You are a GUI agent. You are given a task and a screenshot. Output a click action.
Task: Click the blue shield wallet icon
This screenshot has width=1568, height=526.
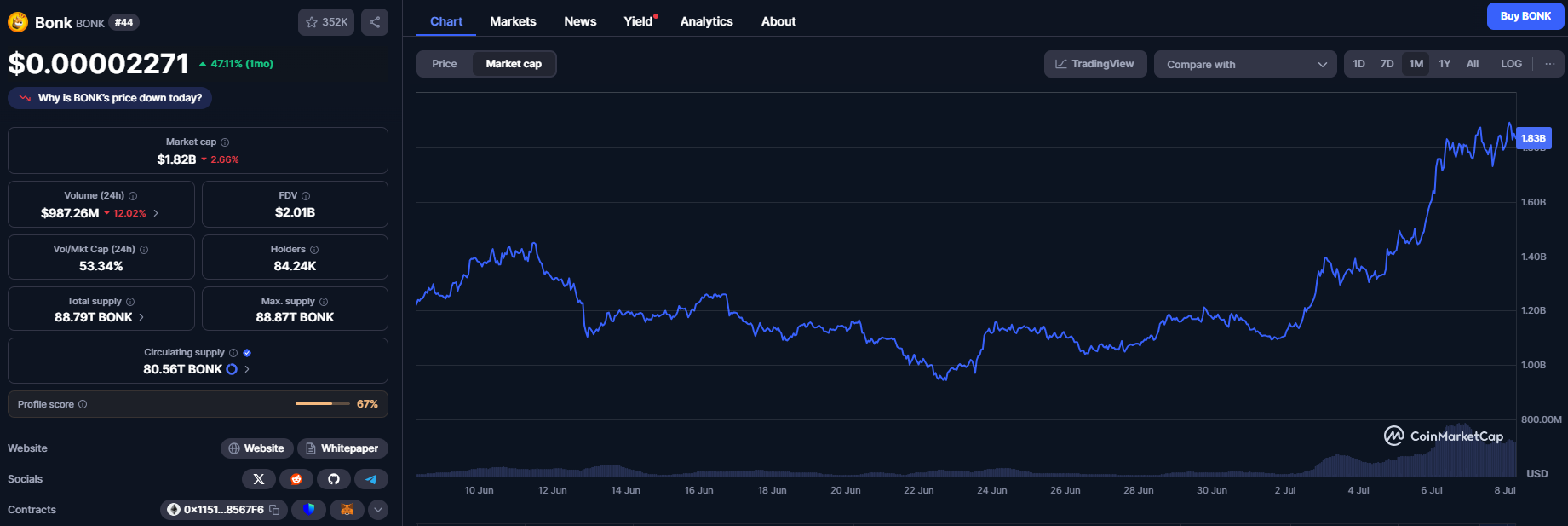pyautogui.click(x=309, y=510)
